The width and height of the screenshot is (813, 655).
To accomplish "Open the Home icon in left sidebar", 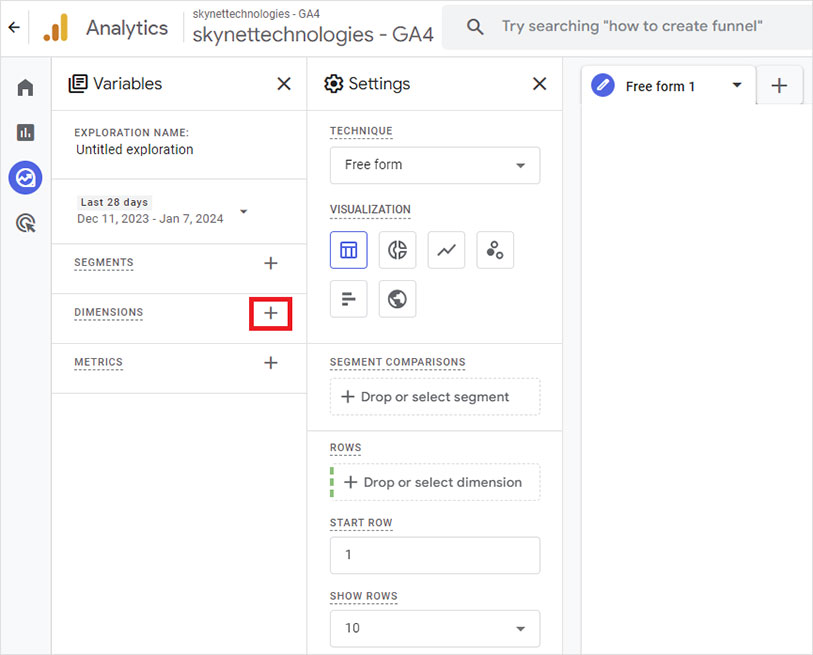I will coord(25,88).
